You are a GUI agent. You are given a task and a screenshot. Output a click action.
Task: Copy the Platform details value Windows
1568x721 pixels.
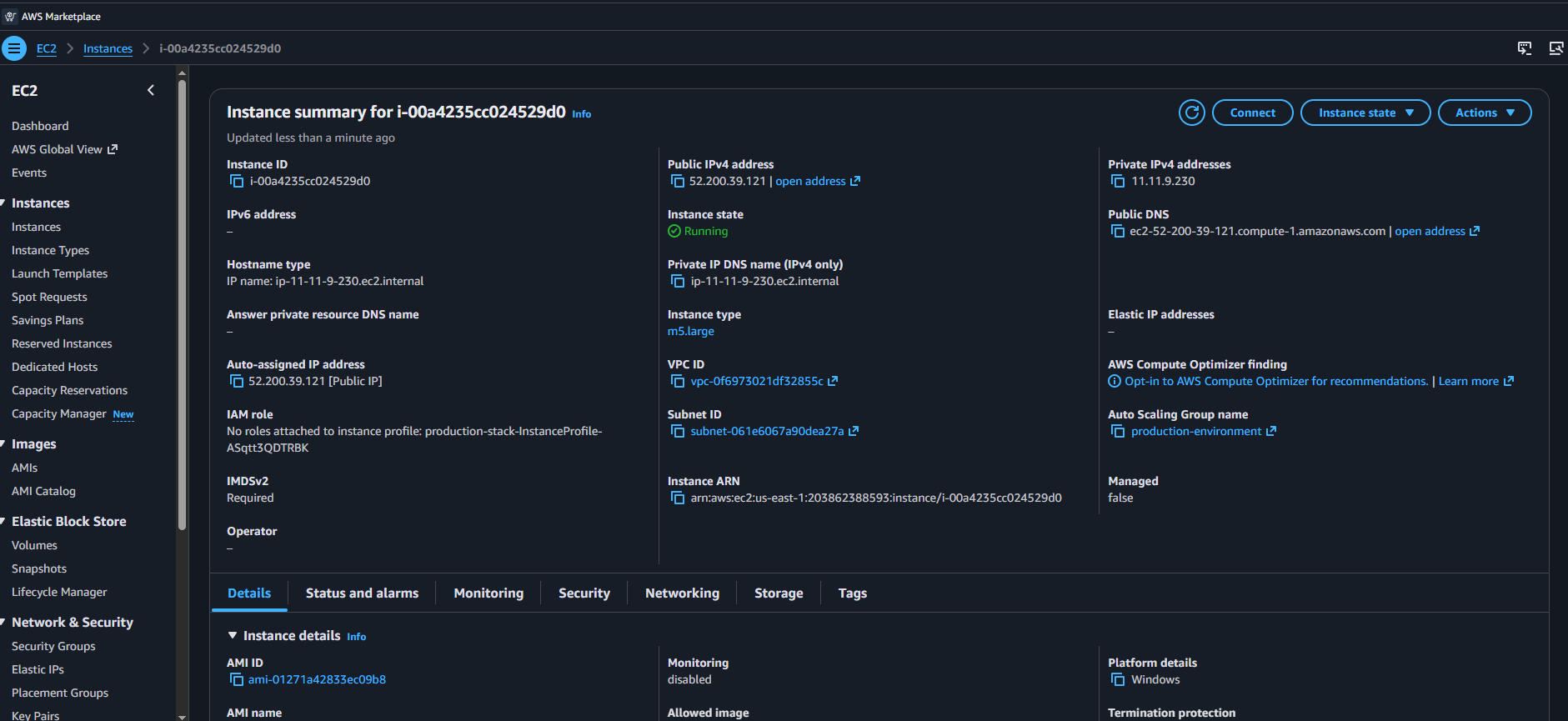coord(1118,679)
